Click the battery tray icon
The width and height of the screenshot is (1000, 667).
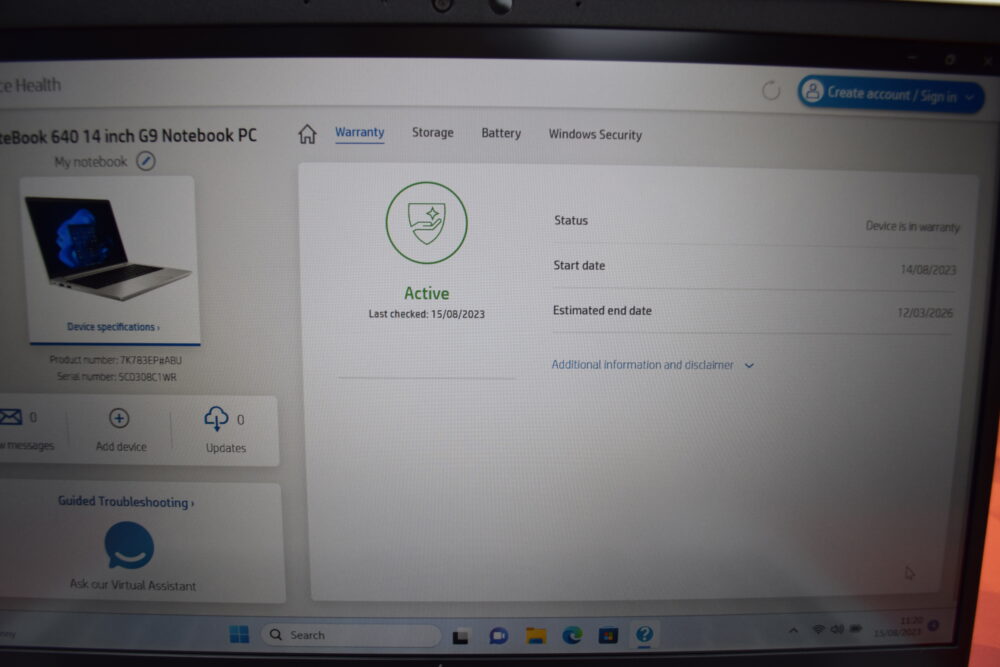click(x=856, y=629)
